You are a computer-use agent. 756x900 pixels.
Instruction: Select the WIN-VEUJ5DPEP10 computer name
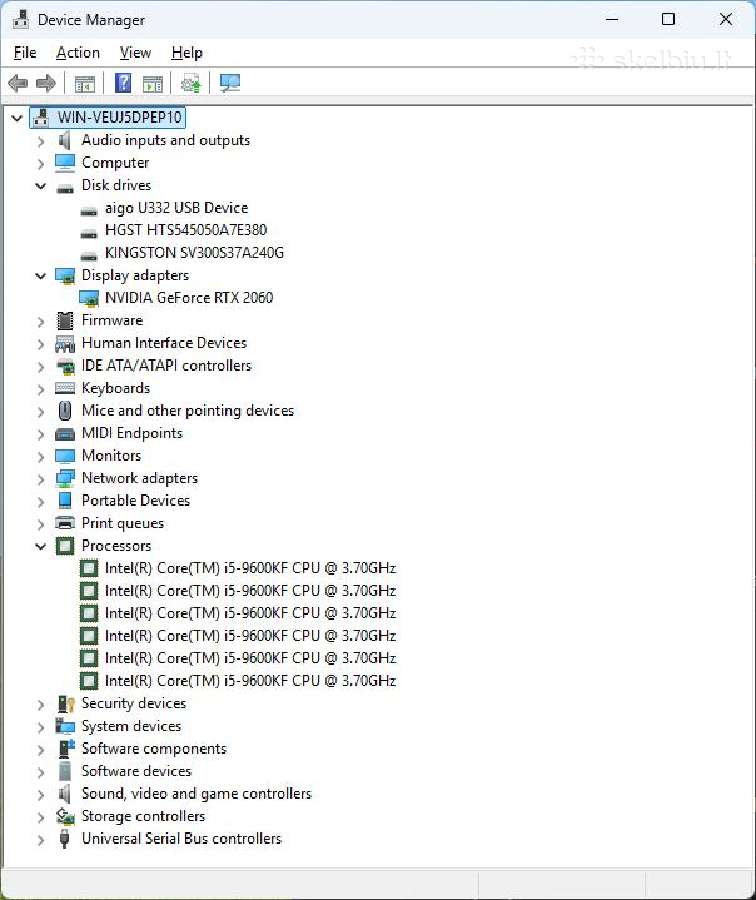[119, 118]
